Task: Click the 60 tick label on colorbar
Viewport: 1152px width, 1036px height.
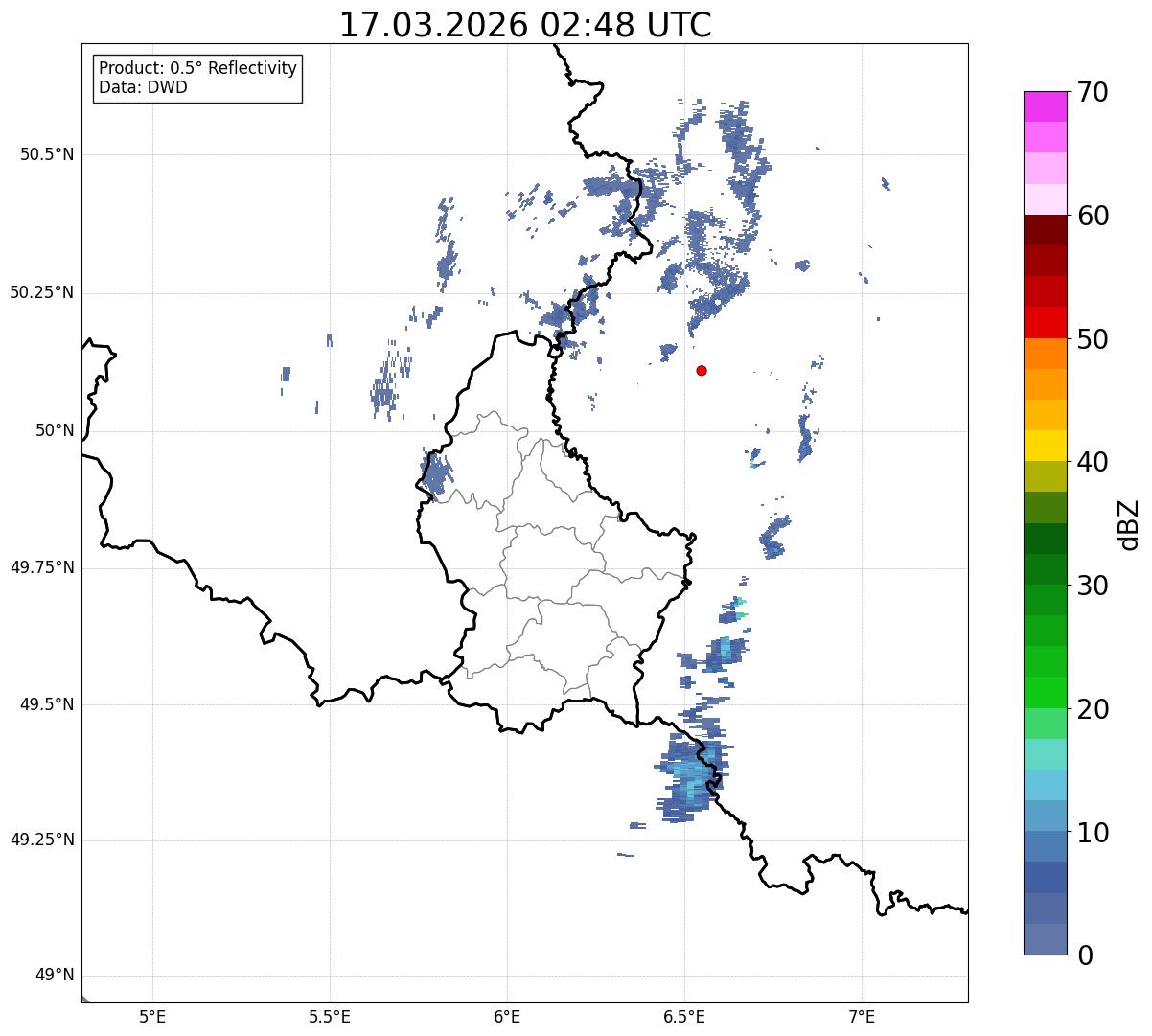Action: pyautogui.click(x=1093, y=216)
